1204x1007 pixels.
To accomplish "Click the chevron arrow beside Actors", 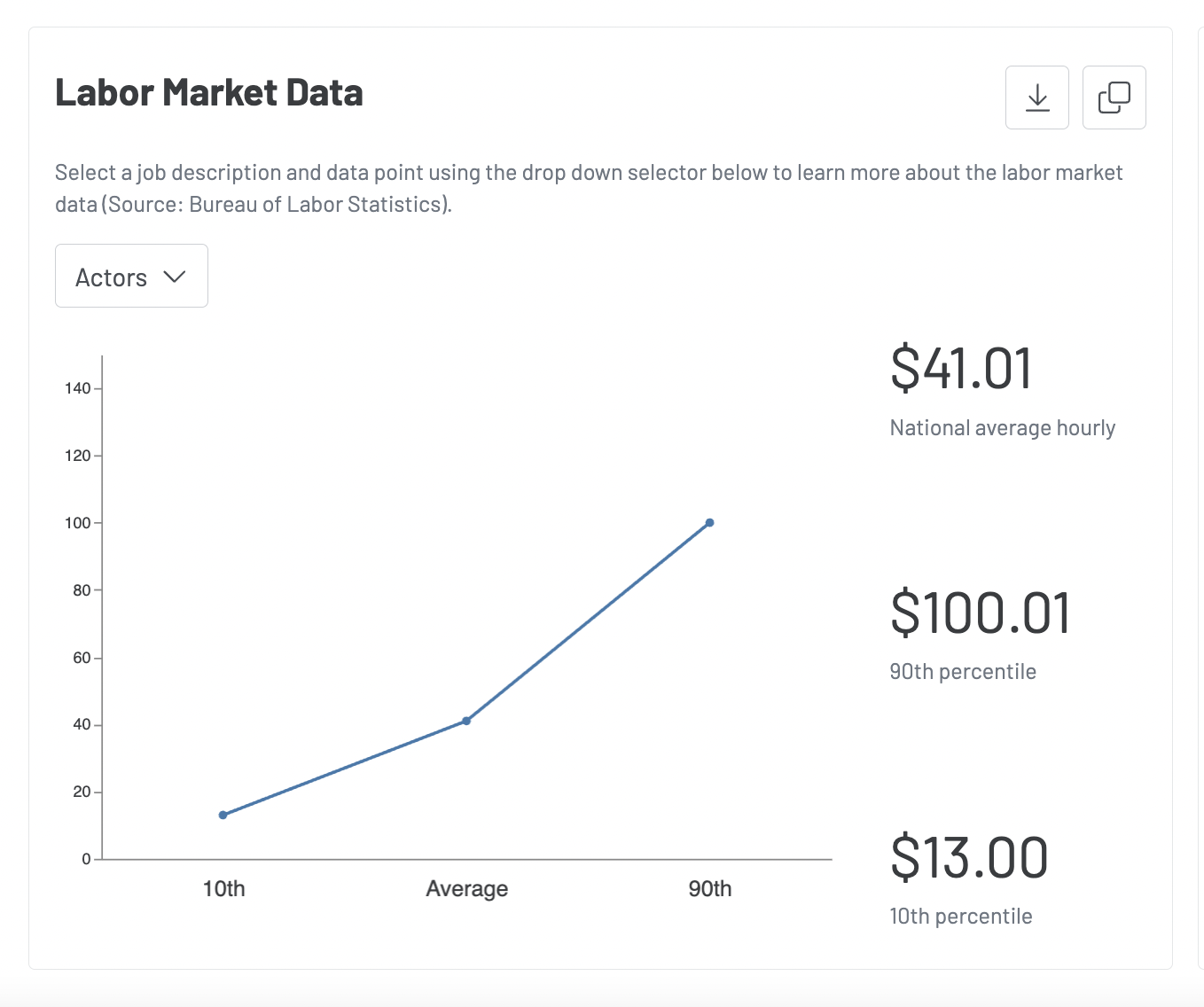I will coord(175,277).
